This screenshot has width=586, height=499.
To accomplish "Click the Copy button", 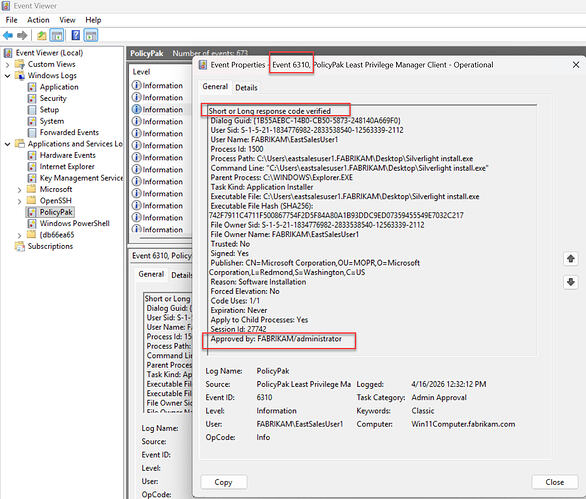I will coord(223,482).
